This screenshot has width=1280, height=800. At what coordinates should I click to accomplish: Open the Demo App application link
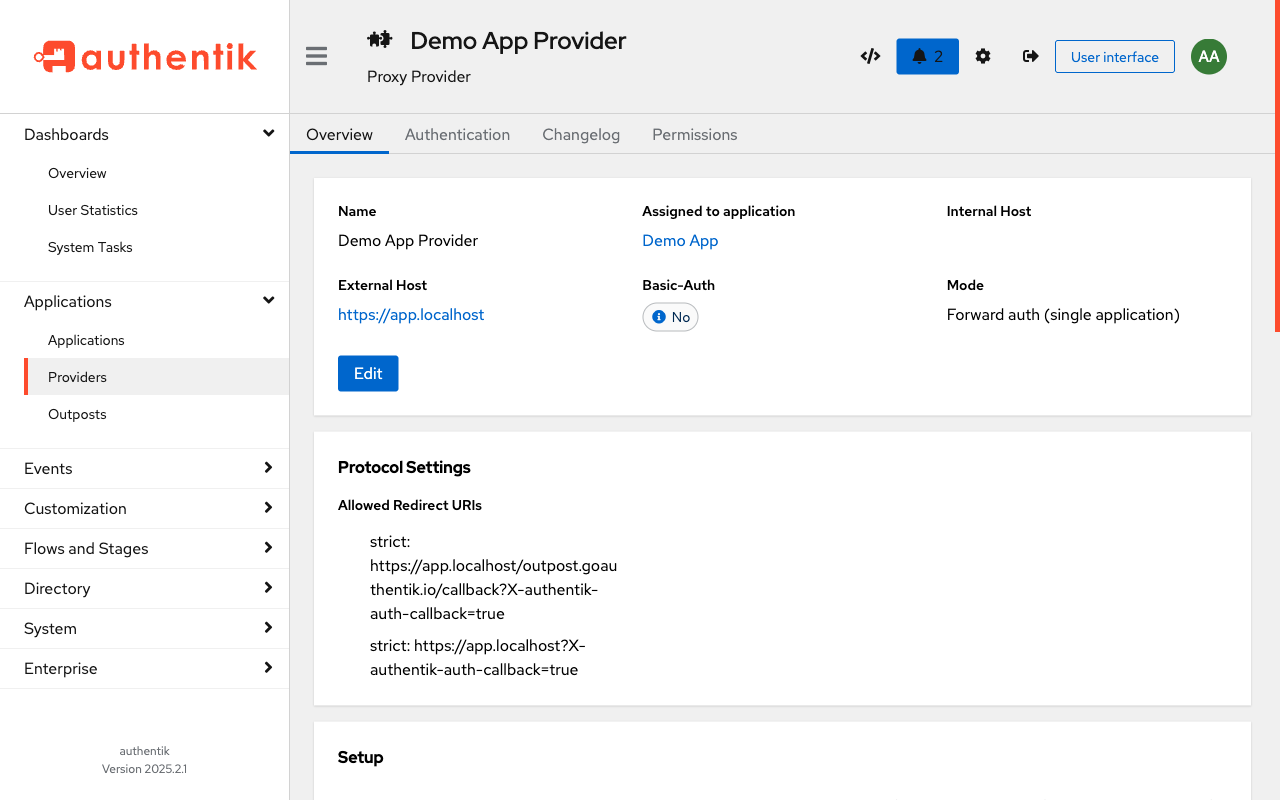pyautogui.click(x=680, y=240)
